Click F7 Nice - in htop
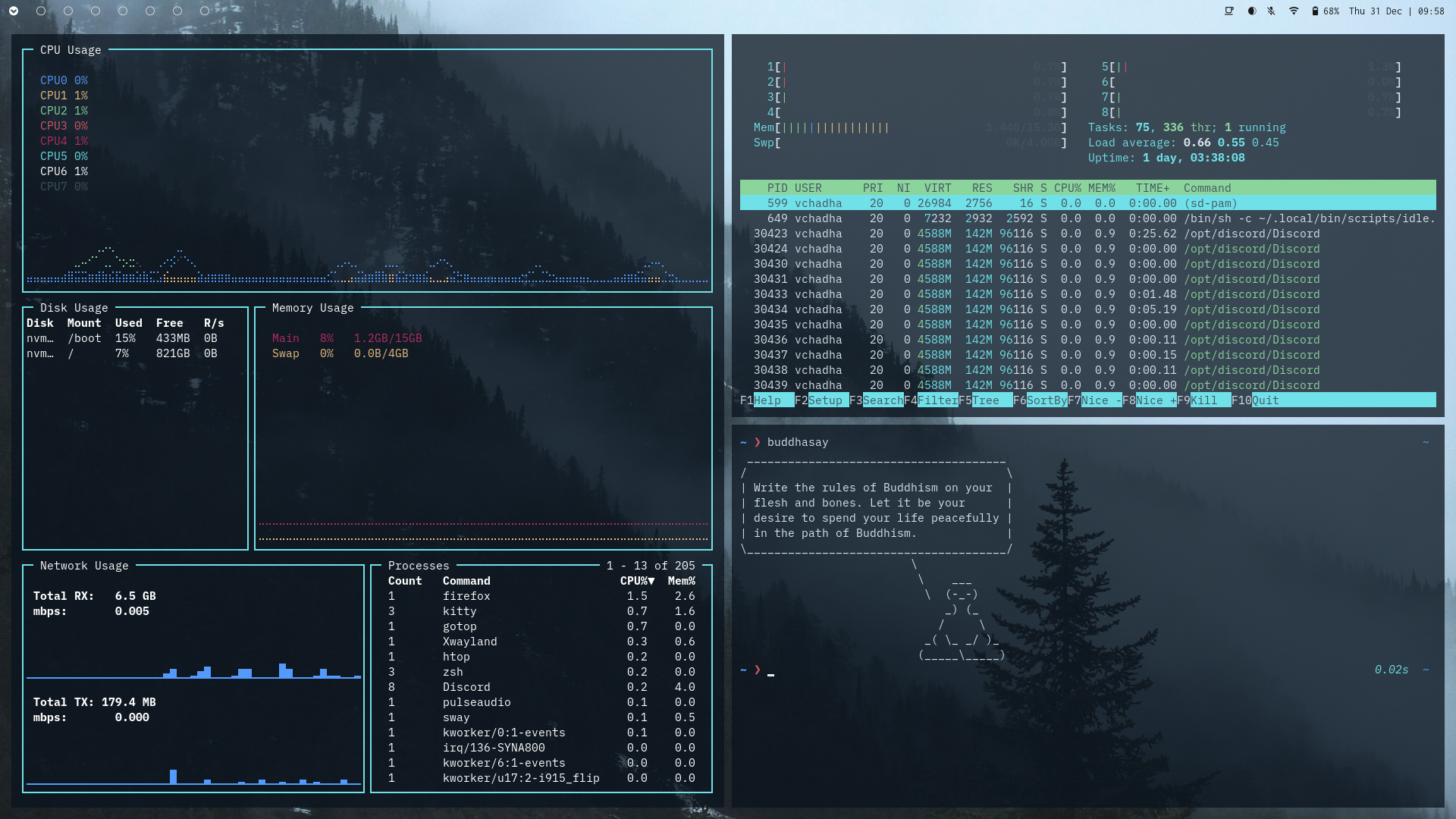 (1094, 400)
